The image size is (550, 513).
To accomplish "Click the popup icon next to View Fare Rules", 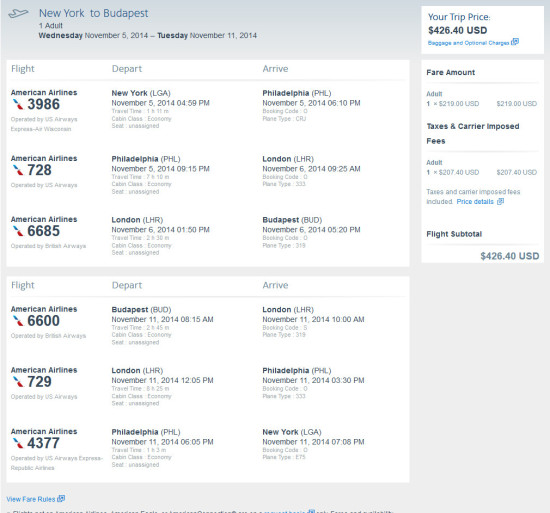I will pyautogui.click(x=61, y=498).
